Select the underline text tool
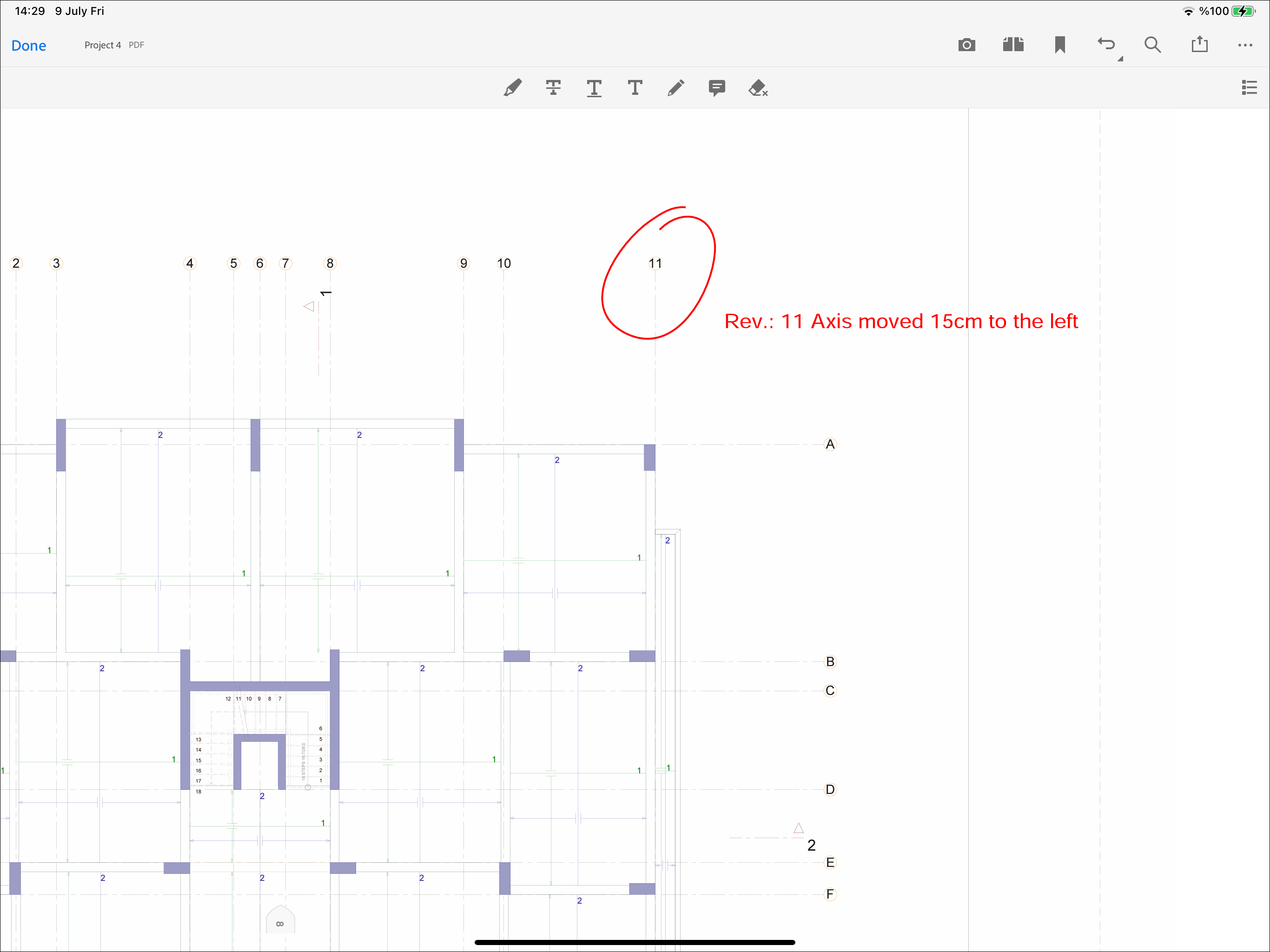Screen dimensions: 1270x952 (x=594, y=88)
